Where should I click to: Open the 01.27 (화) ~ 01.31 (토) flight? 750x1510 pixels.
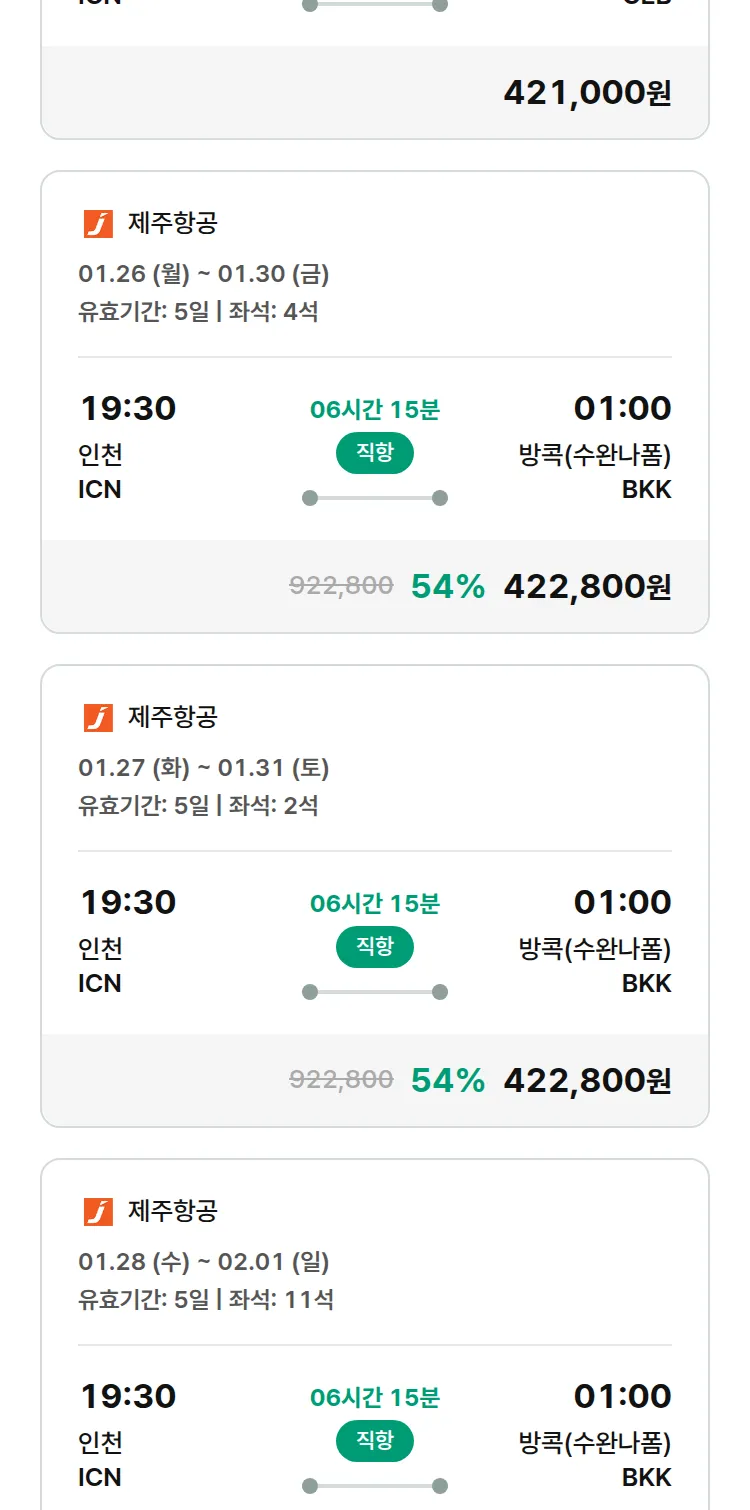tap(204, 767)
